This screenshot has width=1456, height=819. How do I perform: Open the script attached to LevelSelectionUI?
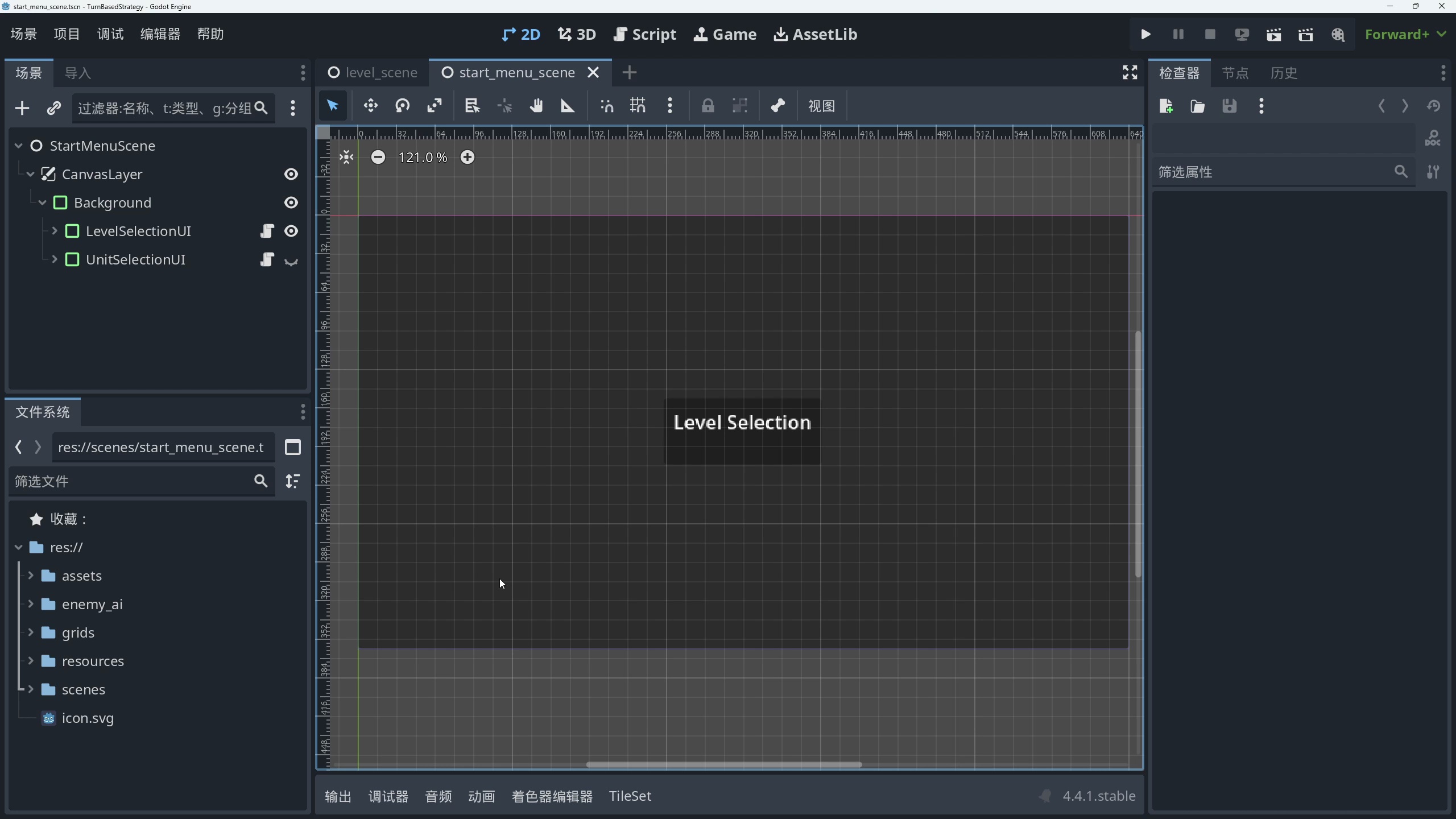[266, 231]
